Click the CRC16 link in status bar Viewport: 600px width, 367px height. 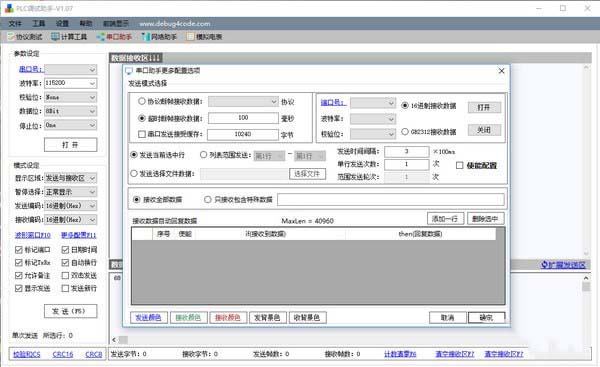63,354
